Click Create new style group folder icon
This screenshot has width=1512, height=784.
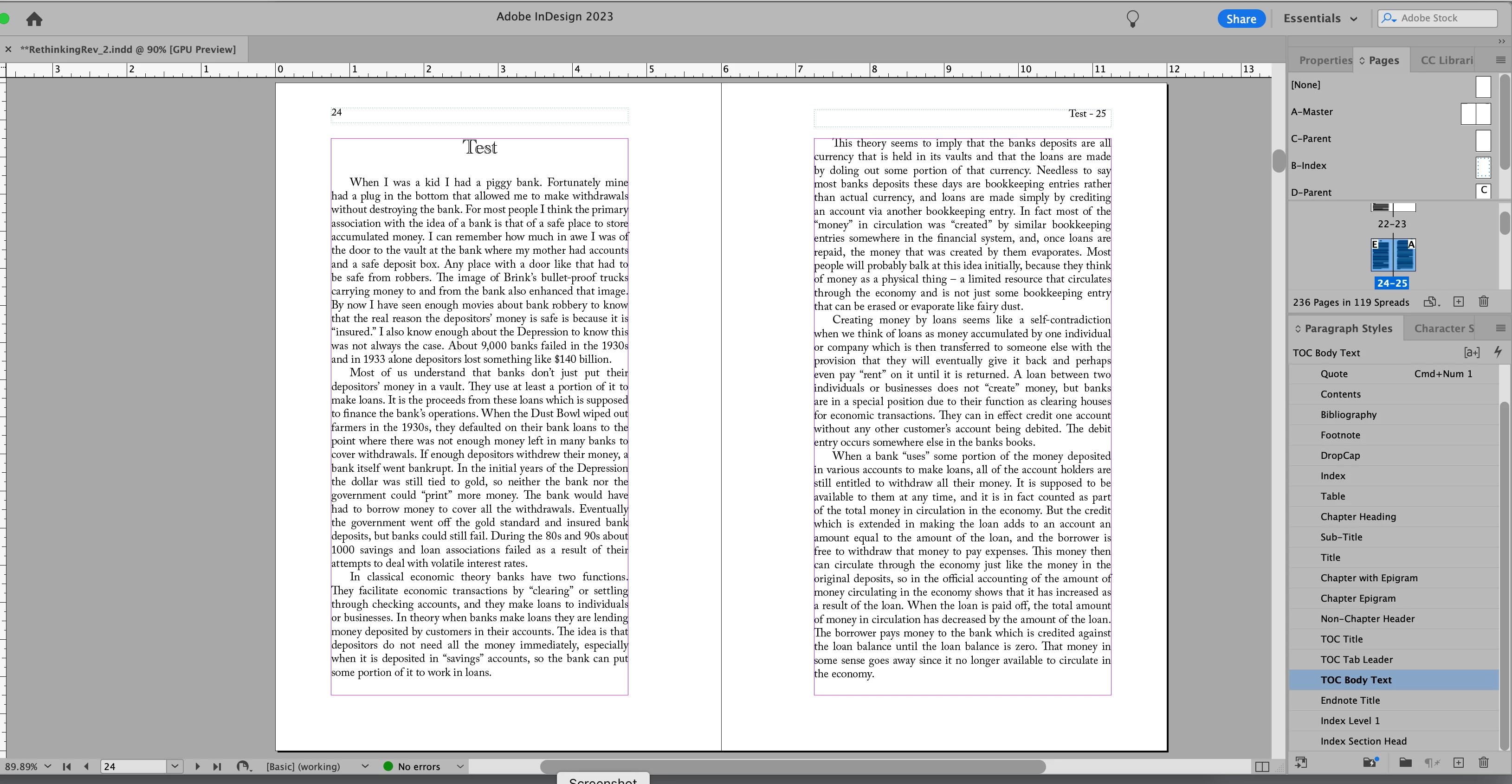(x=1405, y=762)
